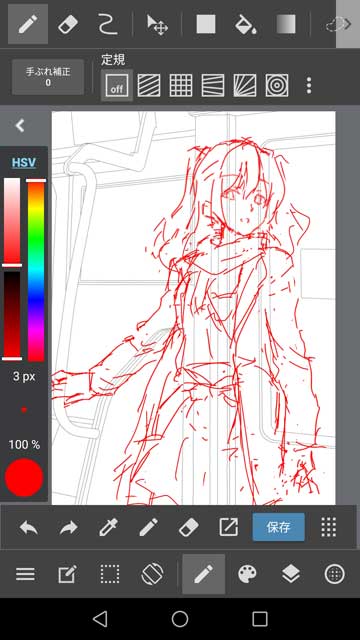This screenshot has height=640, width=360.
Task: Open the selection menu with dashed square
Action: (x=110, y=574)
